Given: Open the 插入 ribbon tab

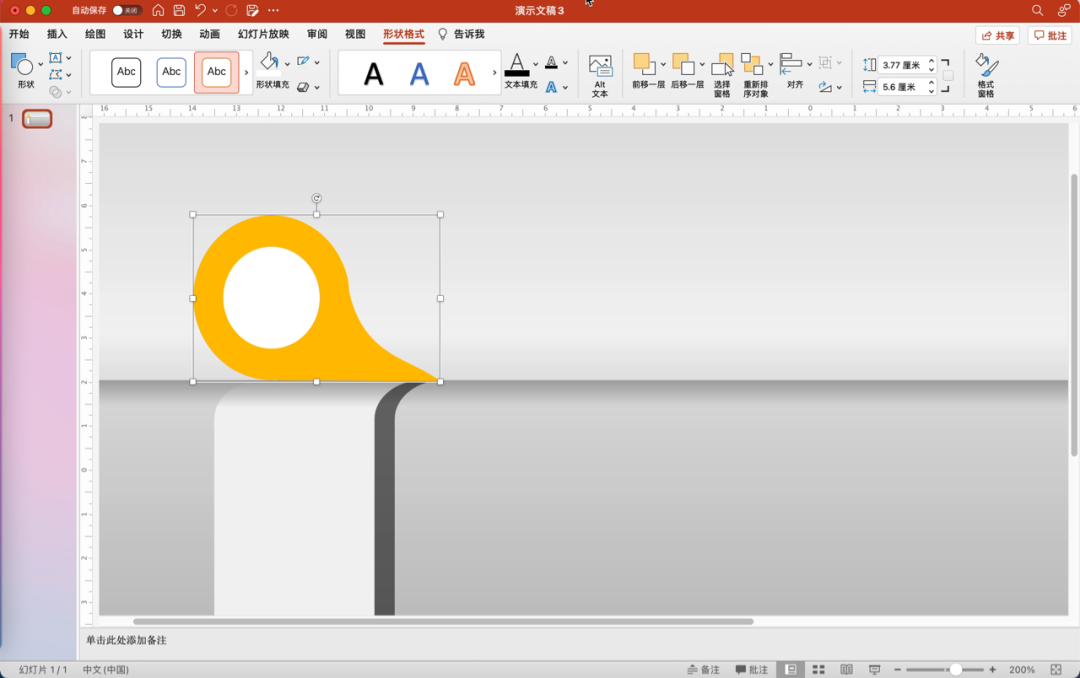Looking at the screenshot, I should (57, 34).
